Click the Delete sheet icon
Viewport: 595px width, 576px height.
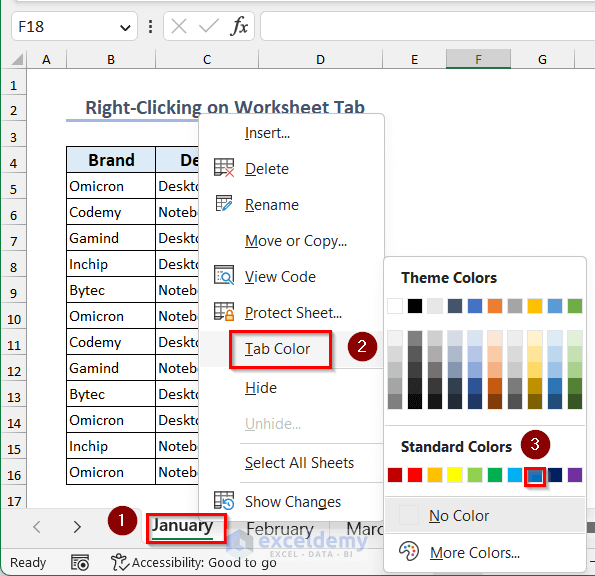(224, 168)
